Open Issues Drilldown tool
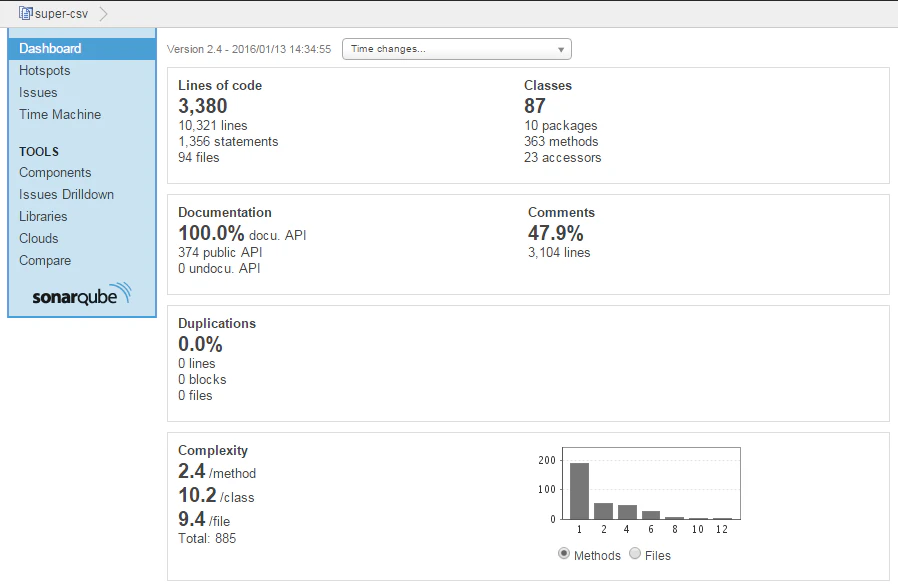898x585 pixels. [66, 194]
